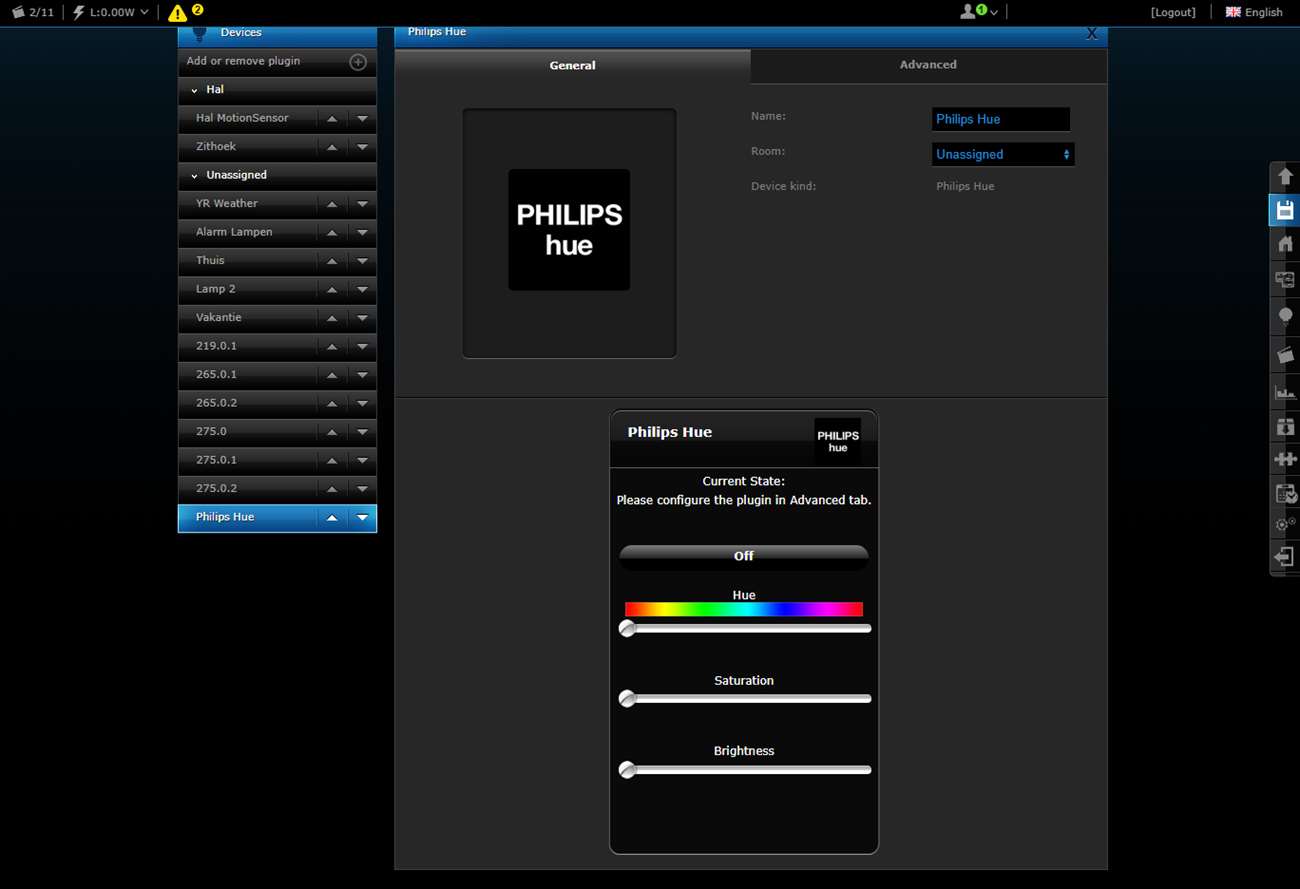
Task: Move Lamp 2 up in the list
Action: 332,289
